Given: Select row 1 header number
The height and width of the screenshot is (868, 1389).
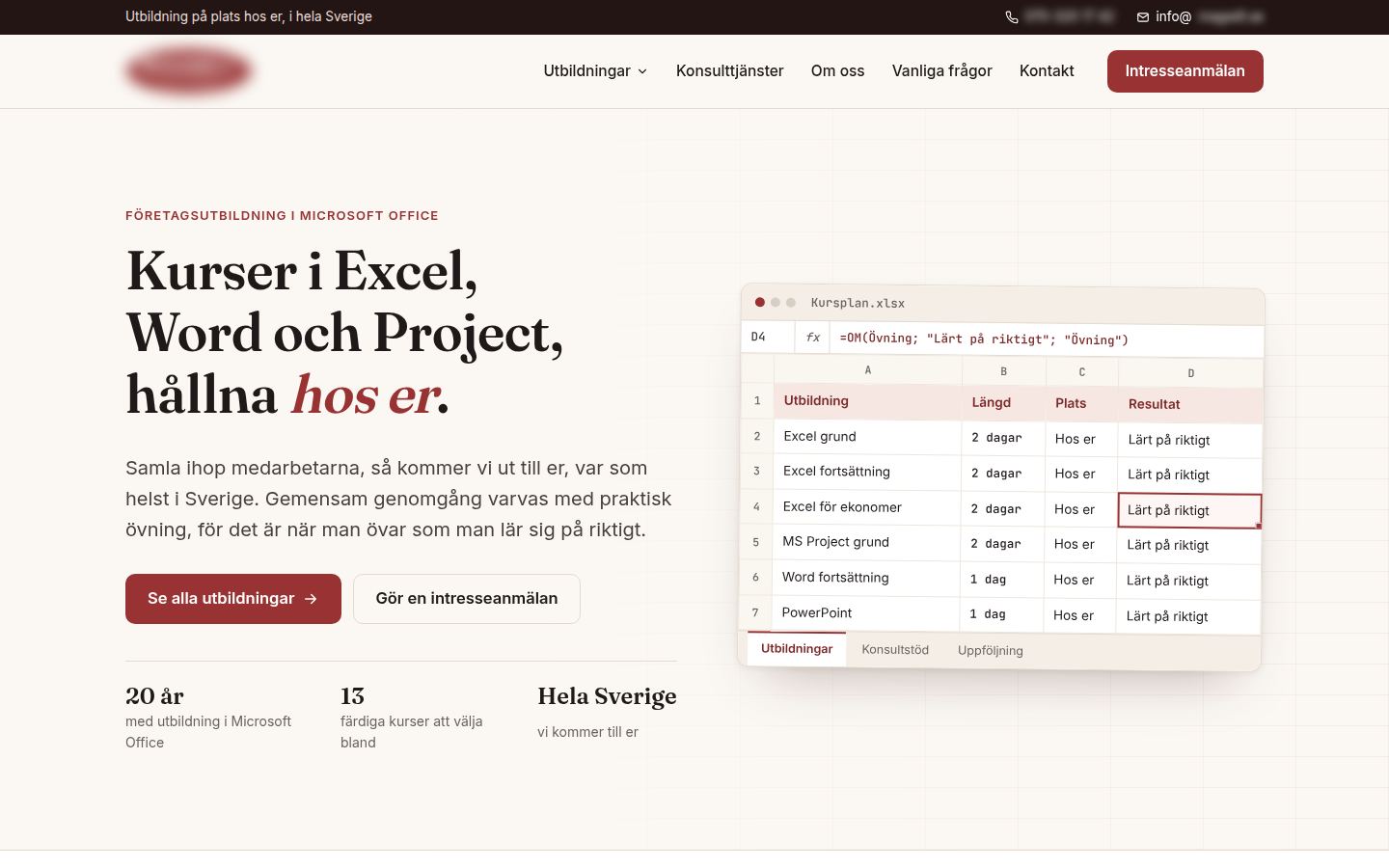Looking at the screenshot, I should click(x=757, y=400).
